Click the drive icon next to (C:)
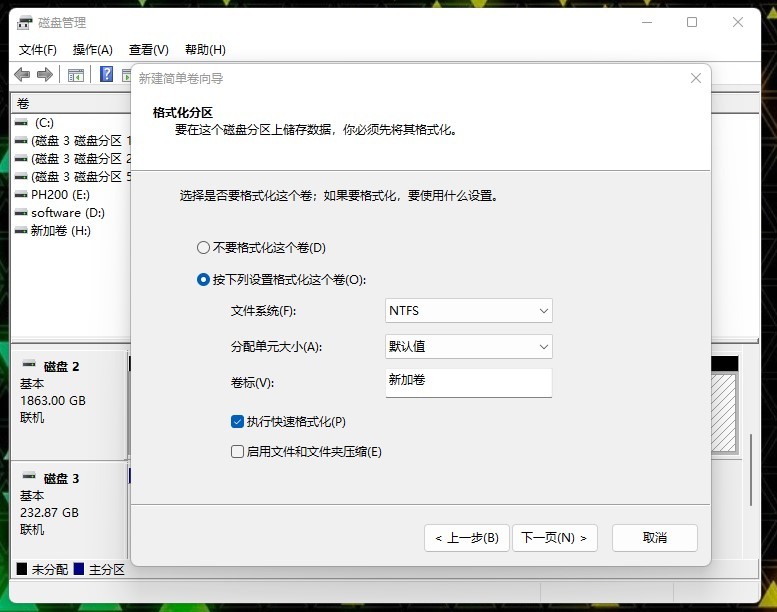The image size is (777, 612). (x=21, y=122)
